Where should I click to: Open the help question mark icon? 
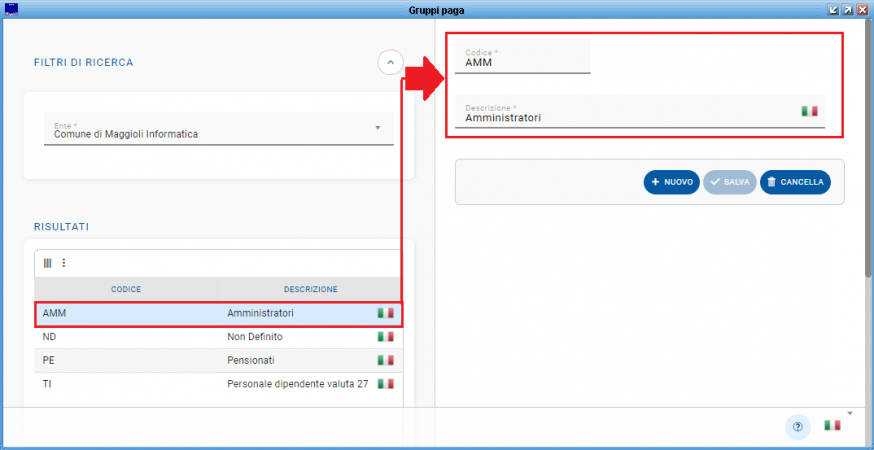[798, 427]
